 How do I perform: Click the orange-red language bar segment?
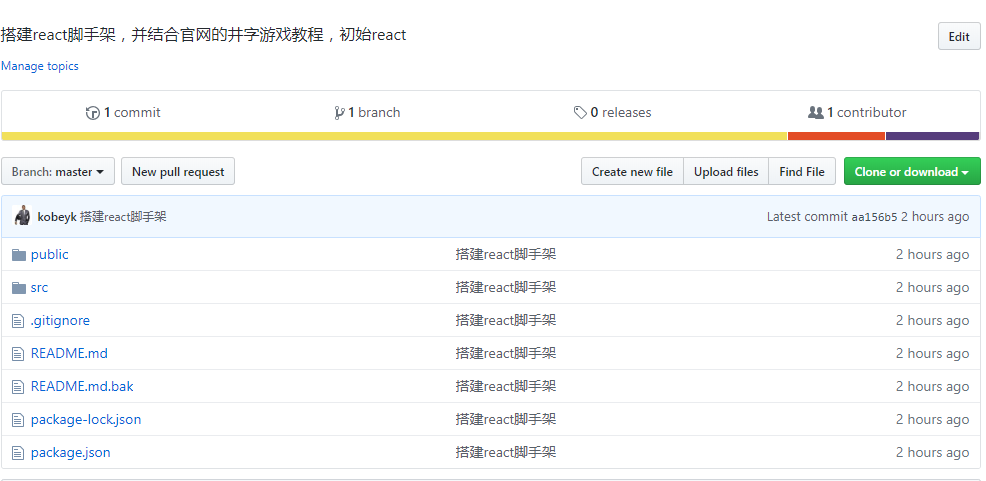pos(836,136)
